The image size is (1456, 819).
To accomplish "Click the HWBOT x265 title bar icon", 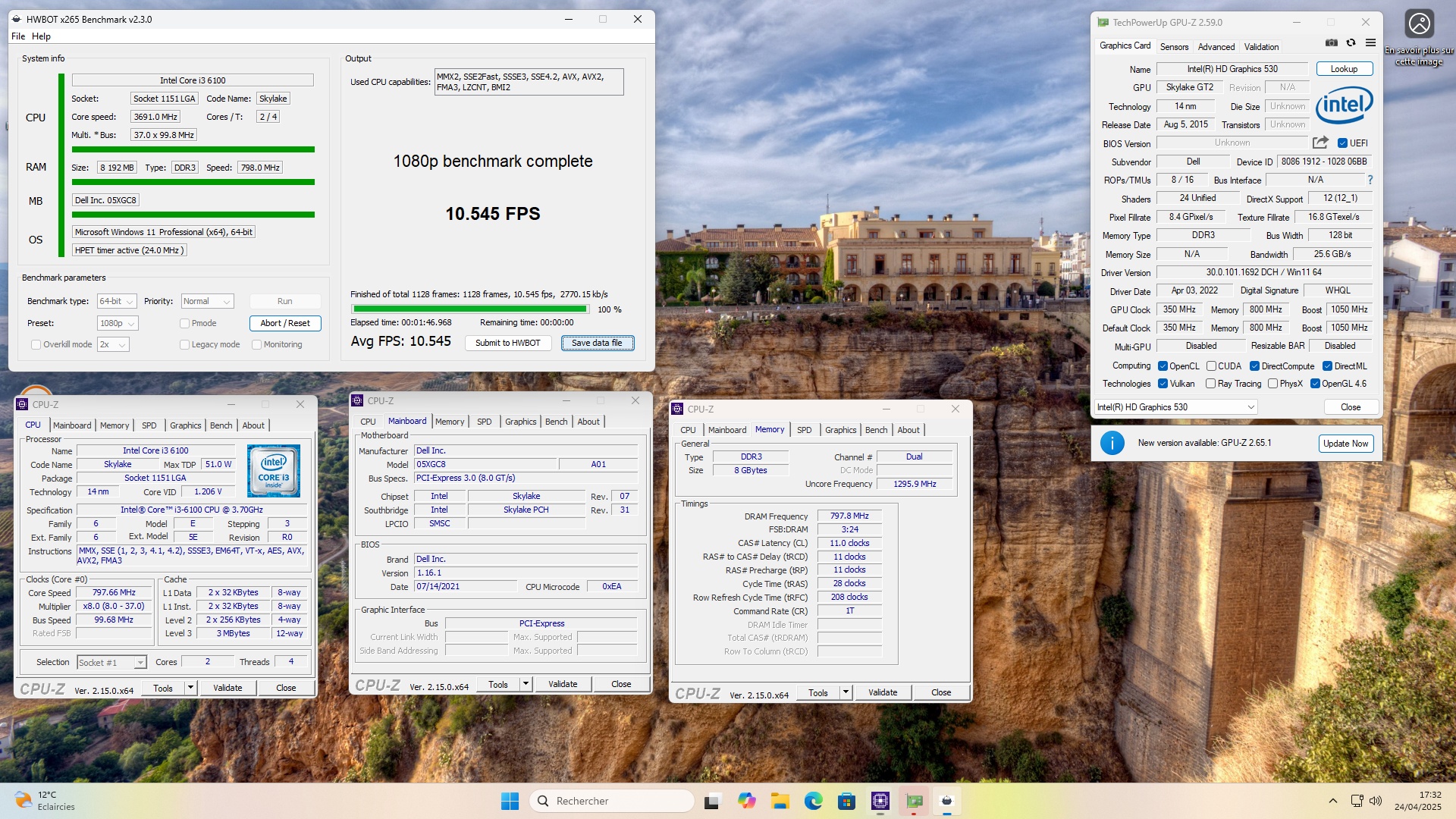I will coord(17,20).
